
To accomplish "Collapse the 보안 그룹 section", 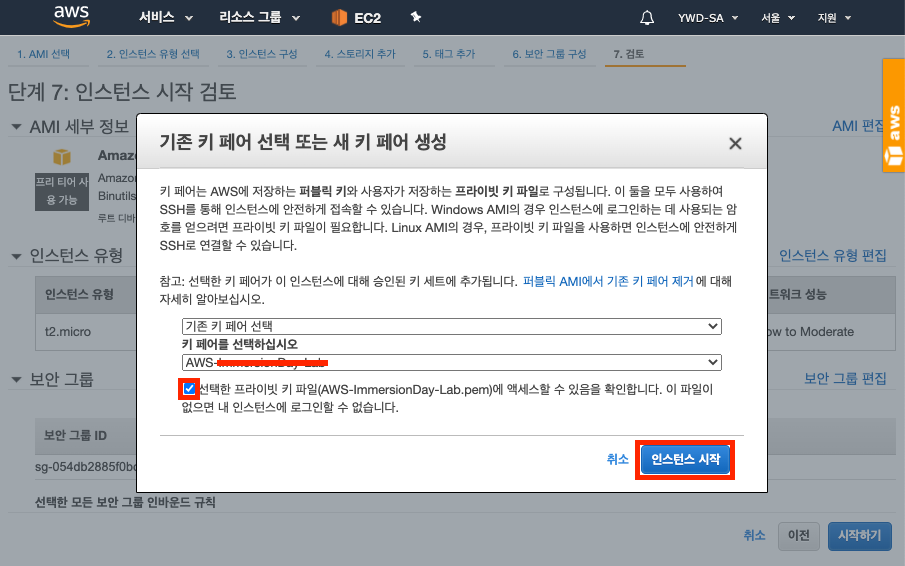I will click(16, 379).
